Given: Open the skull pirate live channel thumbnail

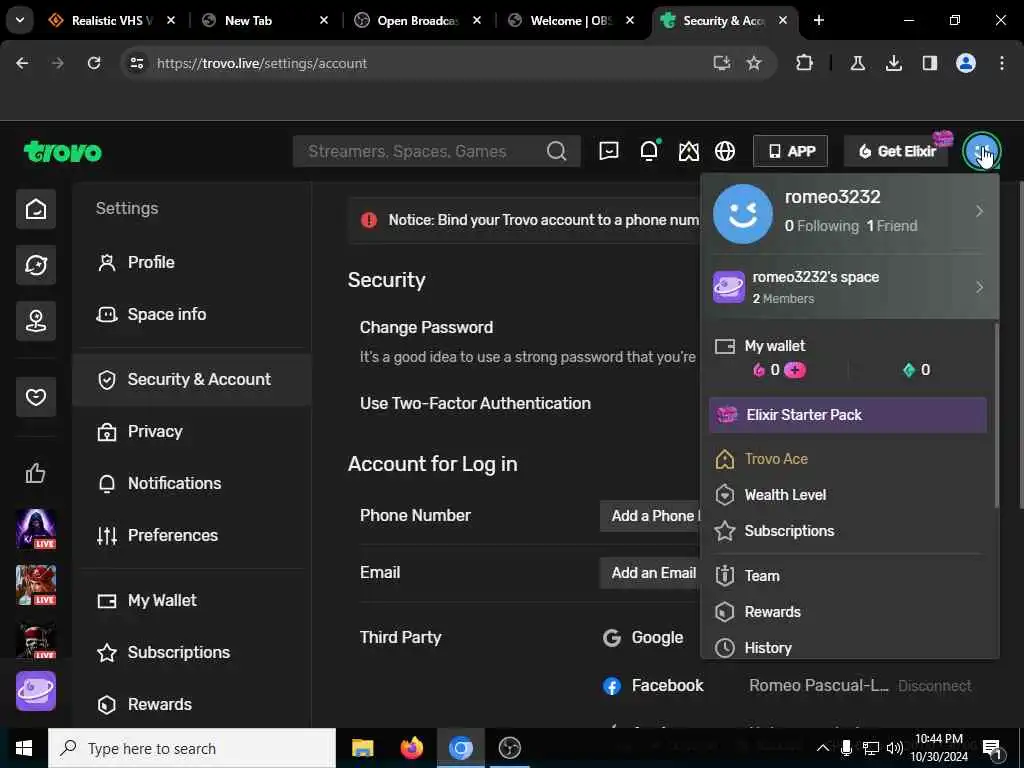Looking at the screenshot, I should (x=36, y=641).
